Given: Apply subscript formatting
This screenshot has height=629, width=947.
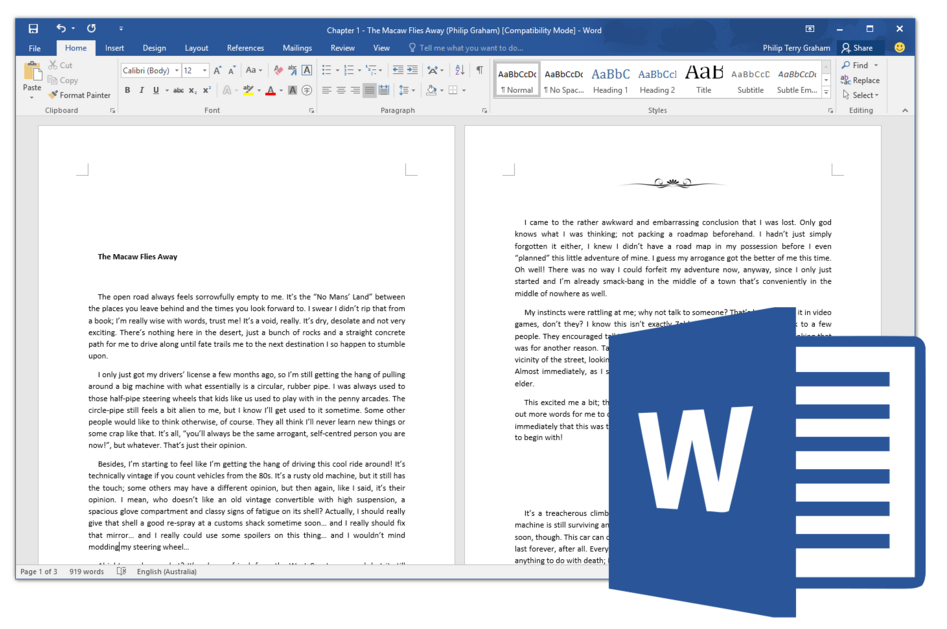Looking at the screenshot, I should point(192,89).
